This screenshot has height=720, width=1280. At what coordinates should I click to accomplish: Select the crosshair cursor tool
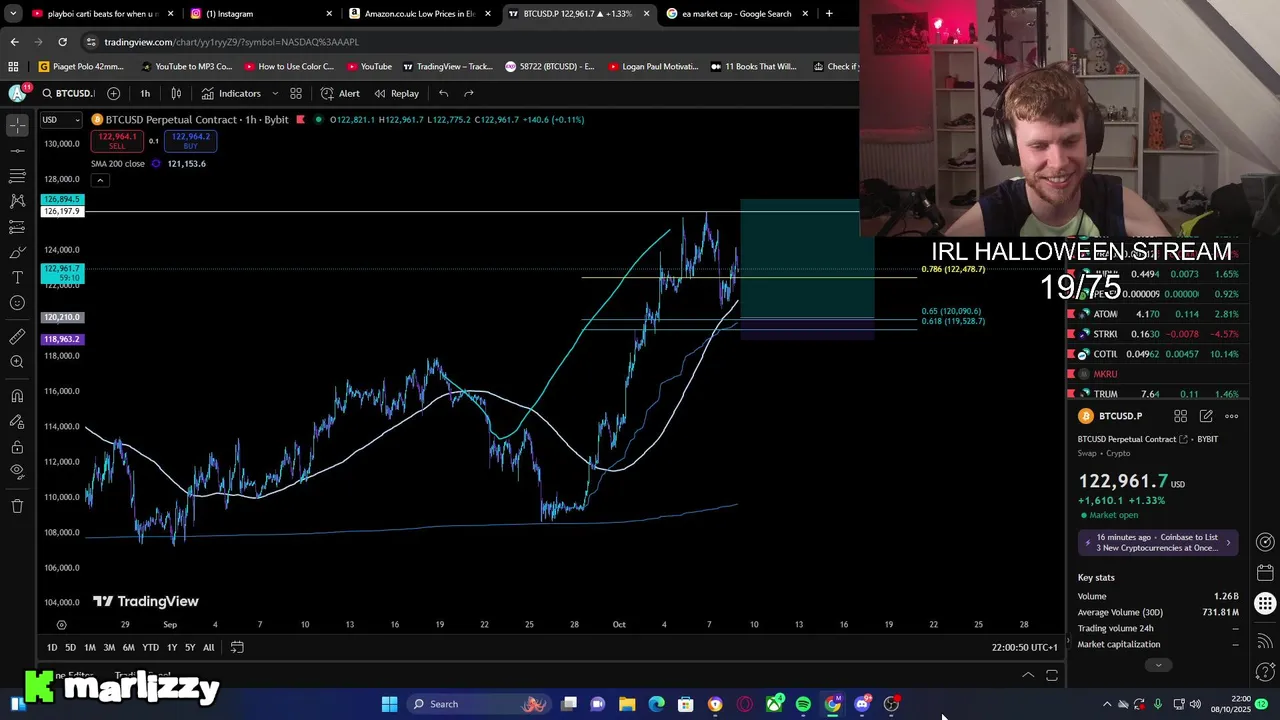coord(17,125)
